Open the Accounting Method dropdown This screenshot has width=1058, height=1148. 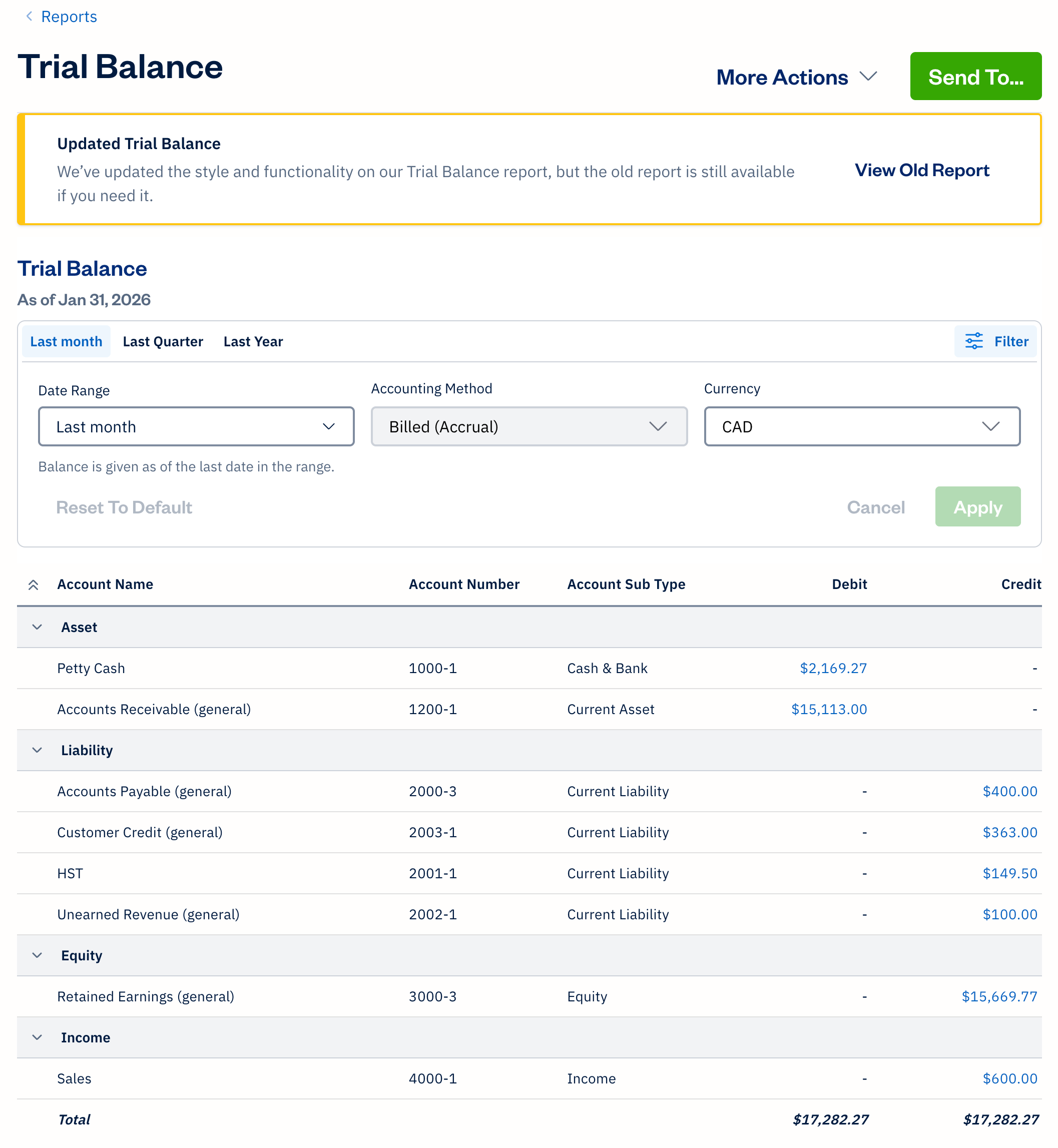(528, 426)
